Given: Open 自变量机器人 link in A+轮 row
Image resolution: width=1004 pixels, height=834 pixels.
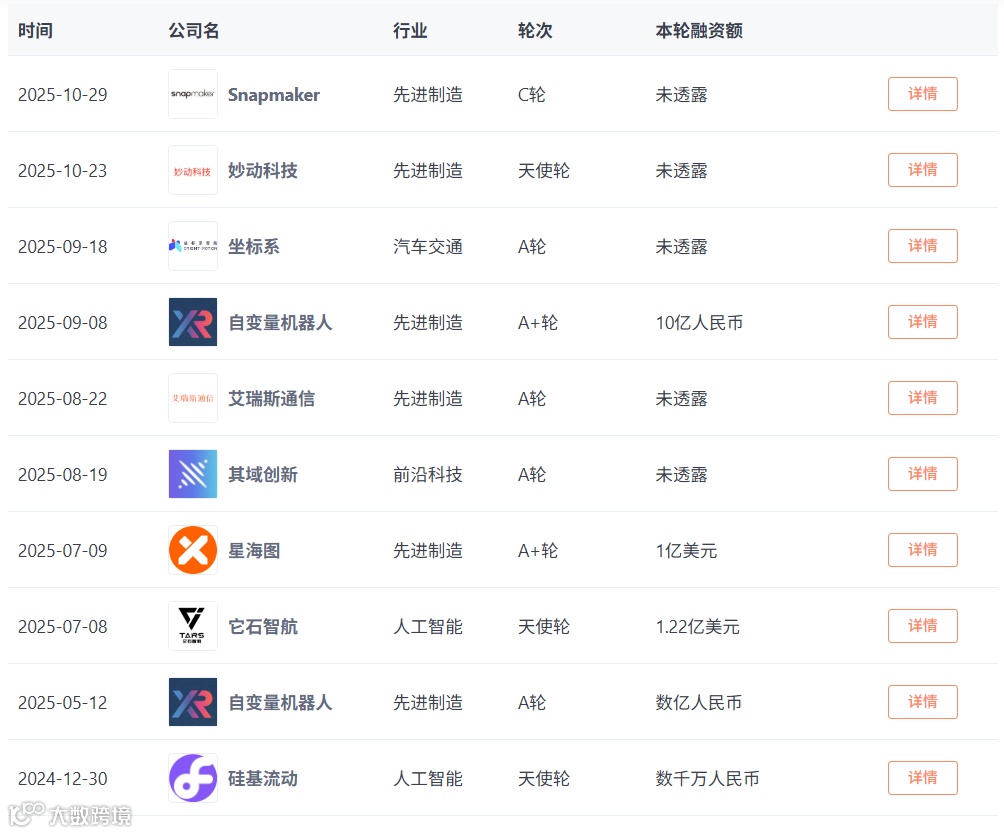Looking at the screenshot, I should tap(280, 323).
